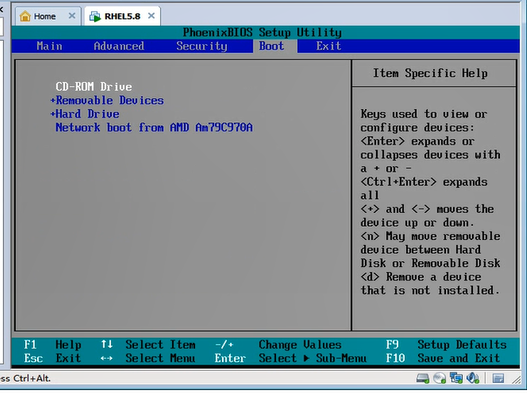Expand the Hard Drive plus sign
The height and width of the screenshot is (393, 527).
click(52, 114)
